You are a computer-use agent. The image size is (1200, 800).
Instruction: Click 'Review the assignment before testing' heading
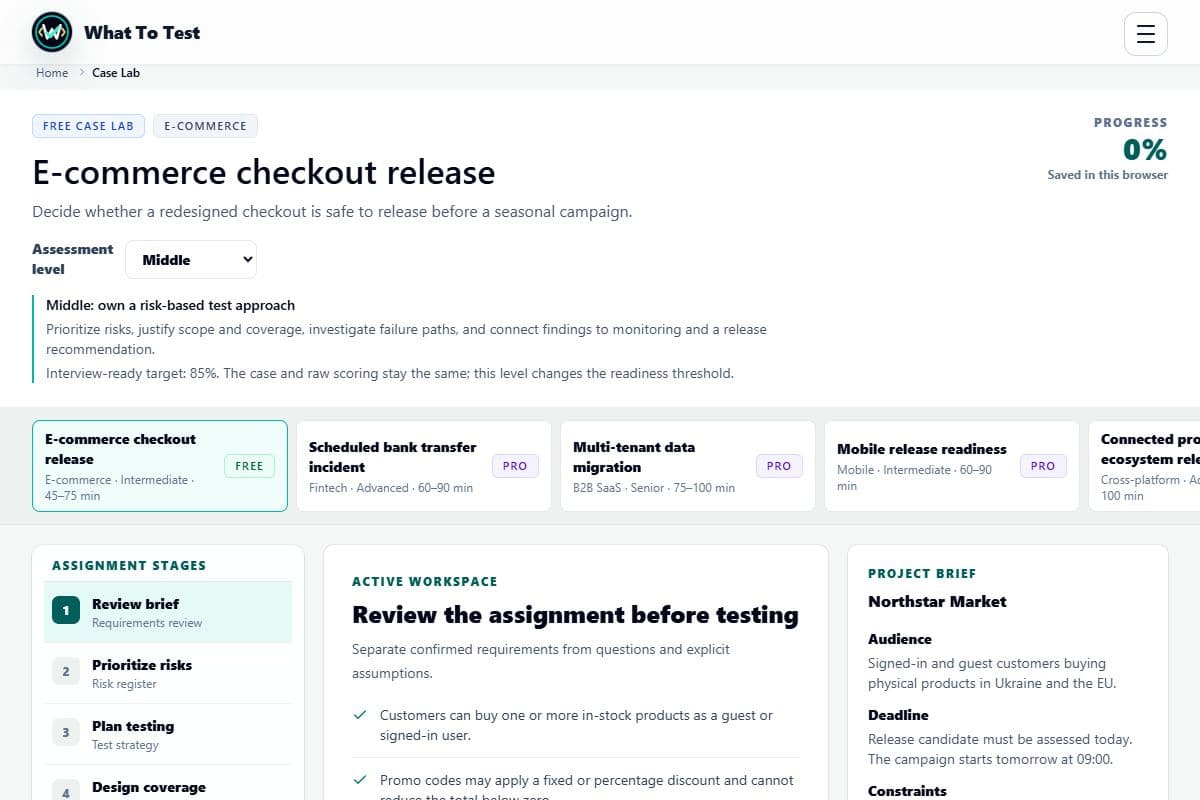pos(575,615)
